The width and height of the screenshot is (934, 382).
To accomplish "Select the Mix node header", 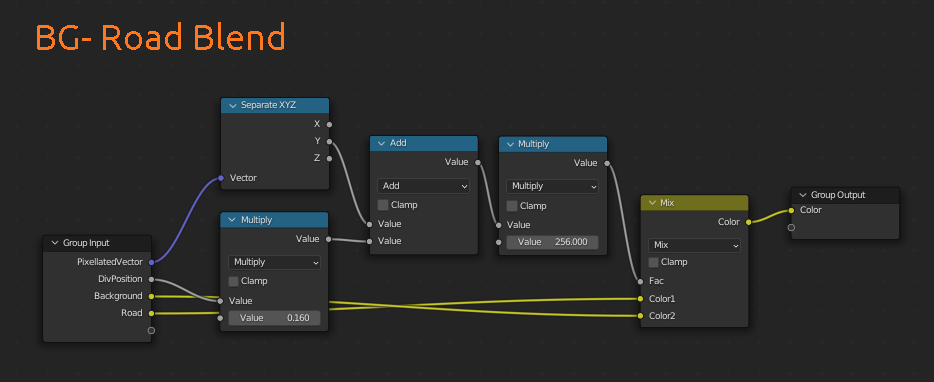I will pos(695,203).
